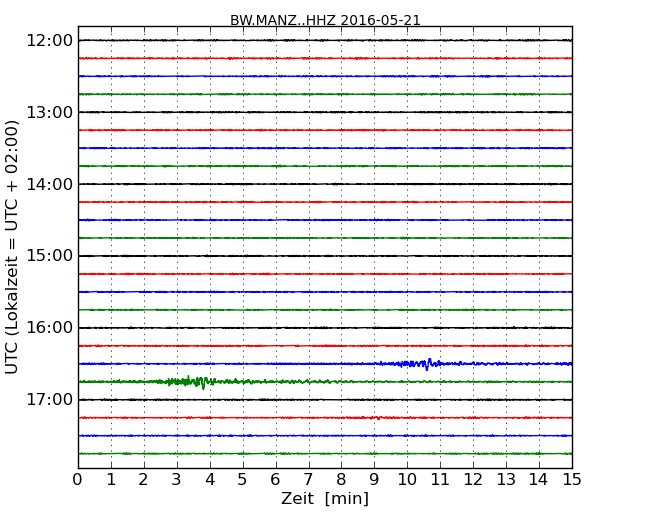Click the small red trace spike after 17:00
Screen dimensions: 650x520
coord(377,418)
